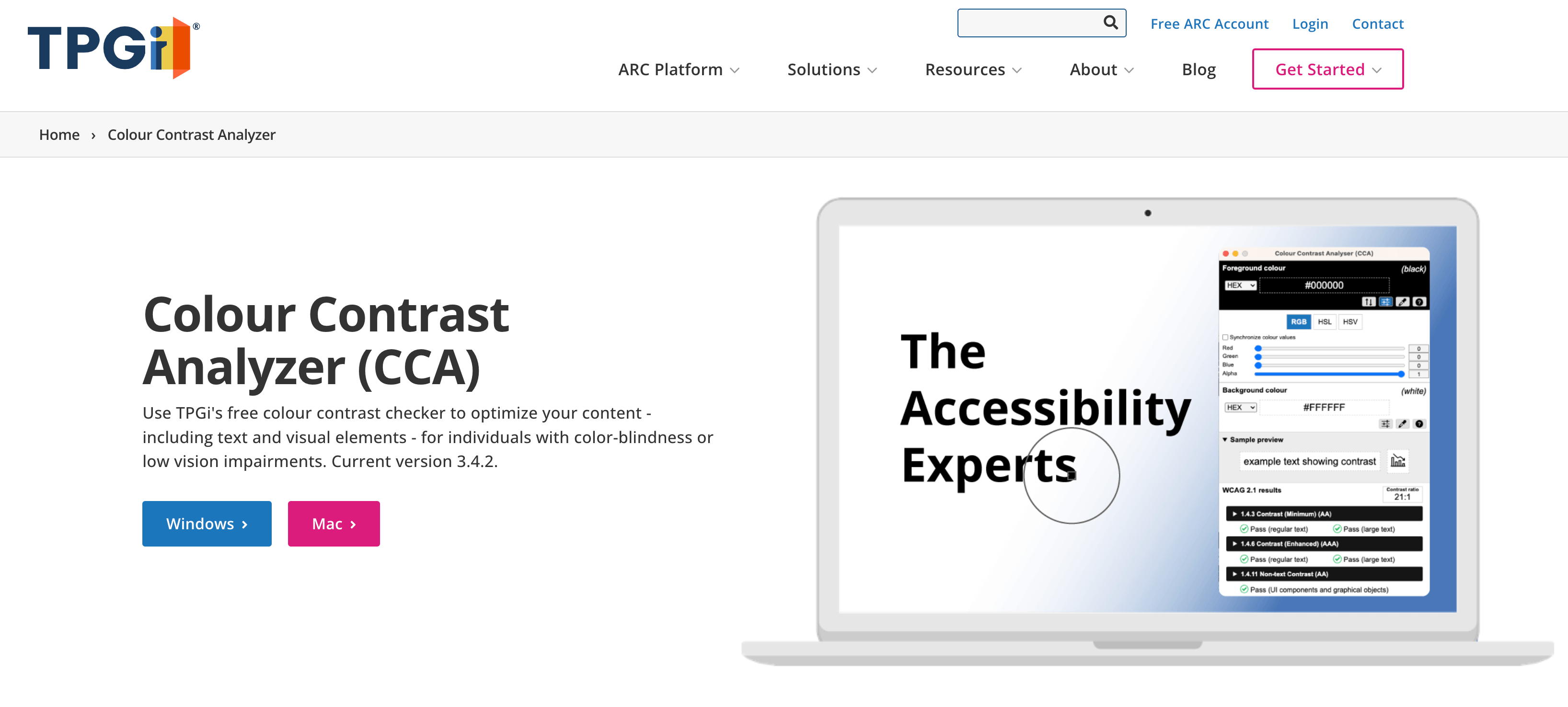Download the Windows version

click(207, 524)
